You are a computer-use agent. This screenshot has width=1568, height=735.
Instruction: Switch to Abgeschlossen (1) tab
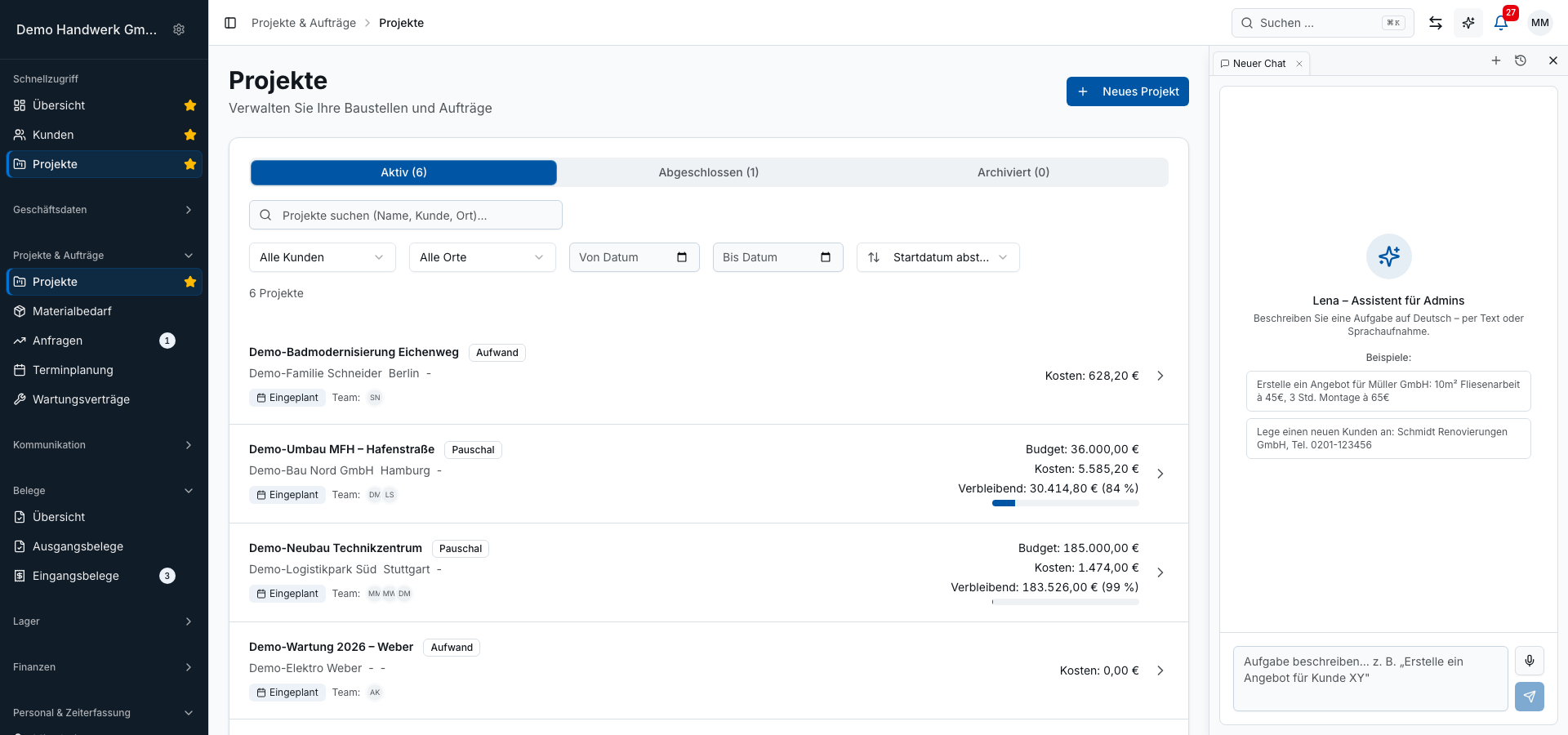click(709, 172)
